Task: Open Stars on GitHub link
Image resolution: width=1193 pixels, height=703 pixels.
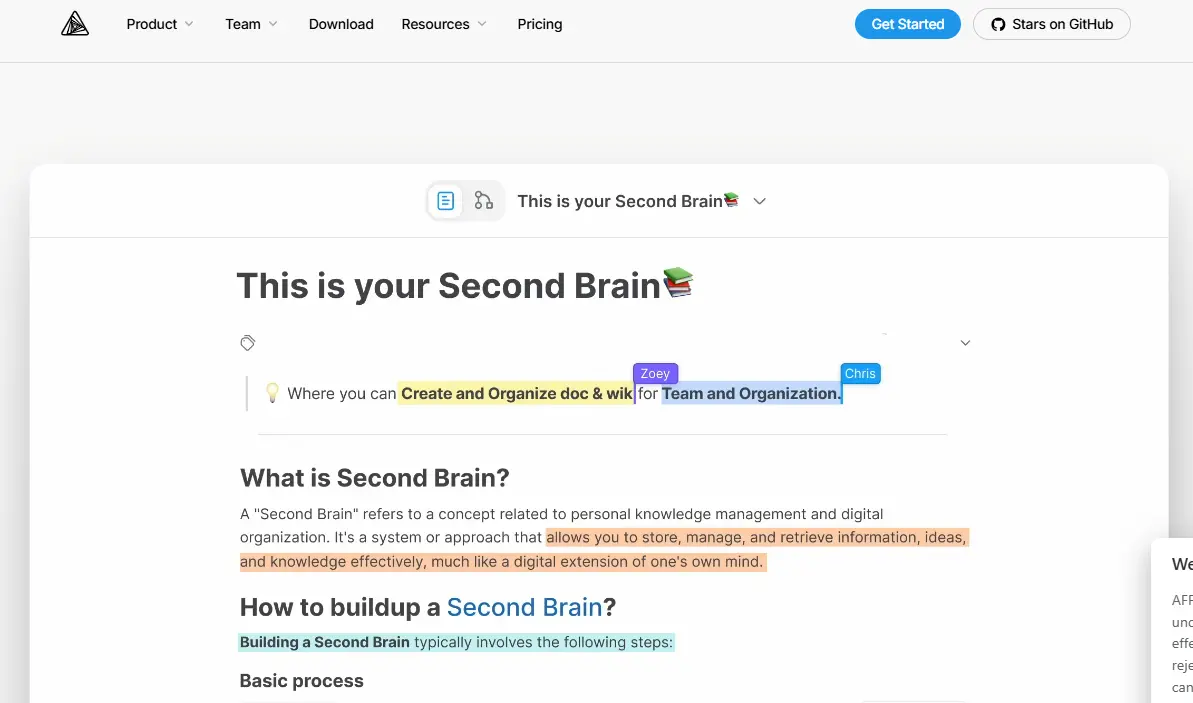Action: point(1051,24)
